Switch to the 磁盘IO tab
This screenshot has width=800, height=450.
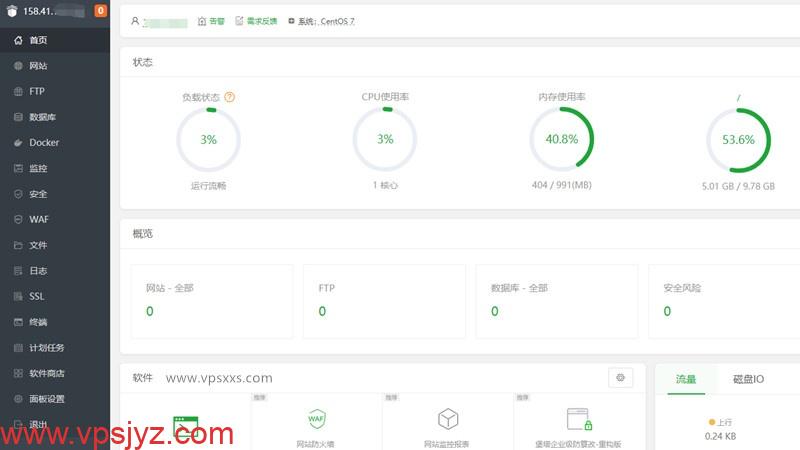coord(748,379)
